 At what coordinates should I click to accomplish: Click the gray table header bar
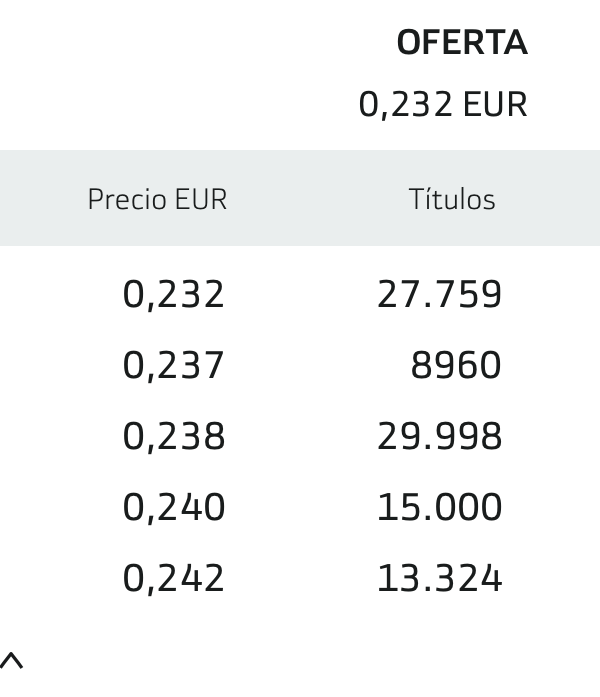pos(300,198)
